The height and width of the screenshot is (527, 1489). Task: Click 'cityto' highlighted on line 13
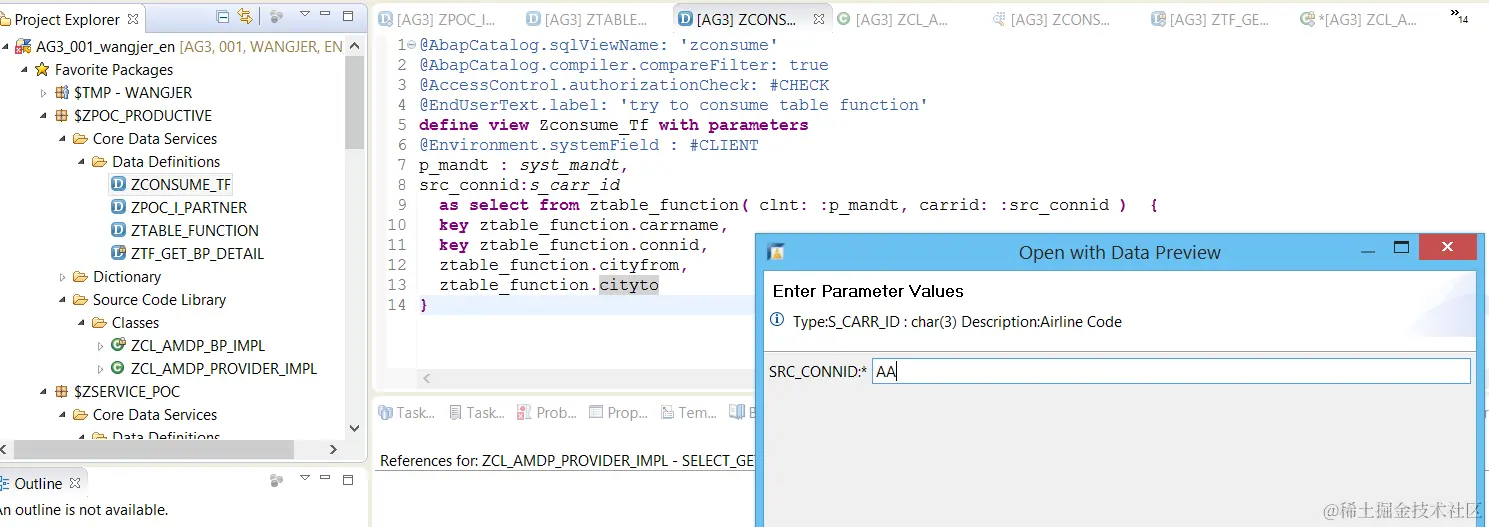[x=629, y=285]
